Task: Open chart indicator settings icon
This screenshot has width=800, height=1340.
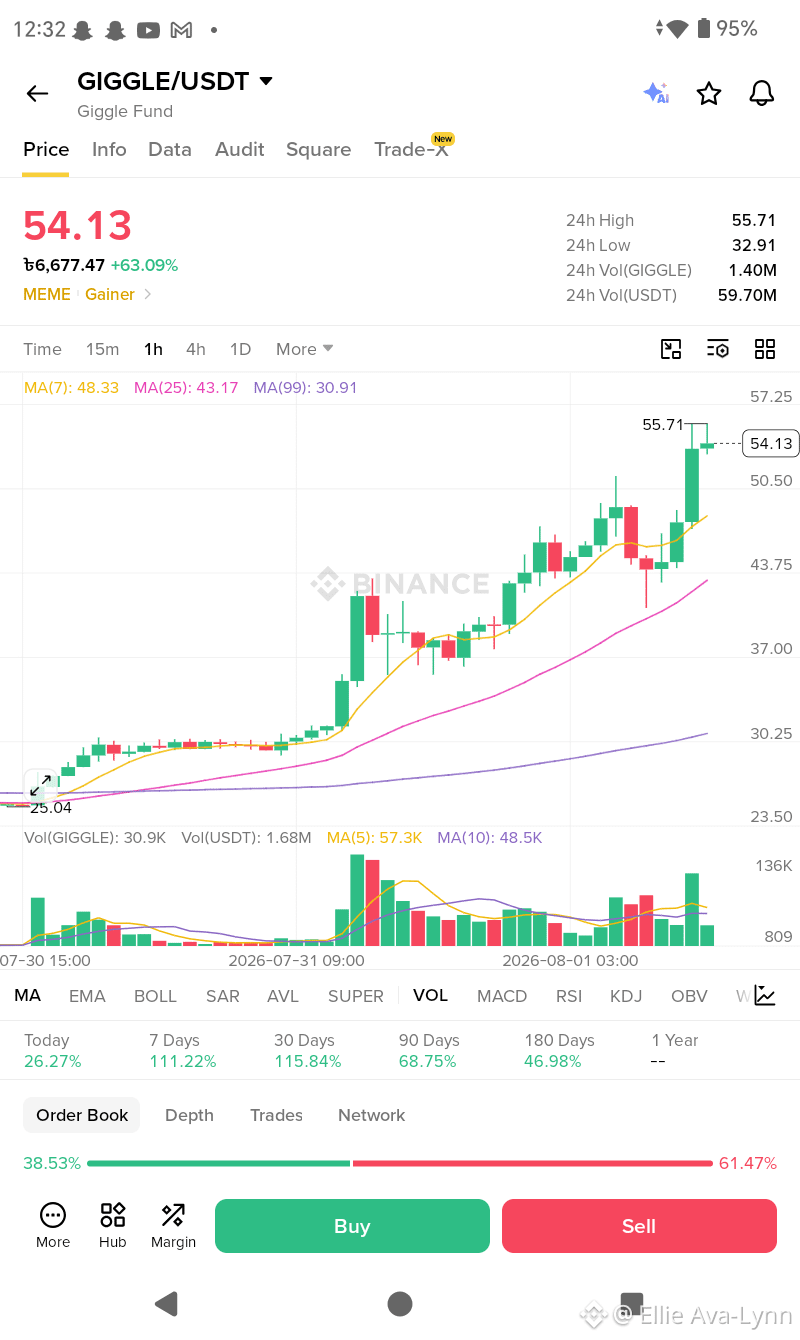Action: click(718, 349)
